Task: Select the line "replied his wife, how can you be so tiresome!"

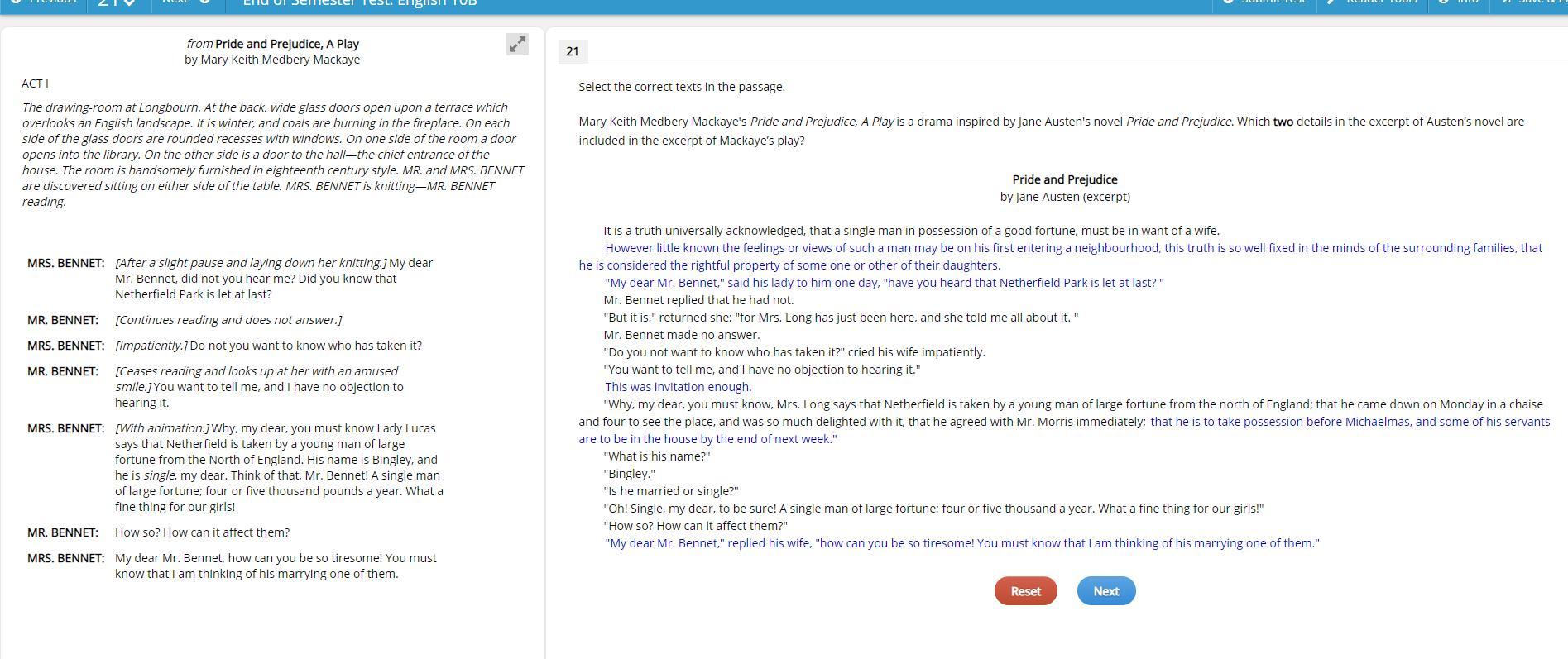Action: coord(962,543)
